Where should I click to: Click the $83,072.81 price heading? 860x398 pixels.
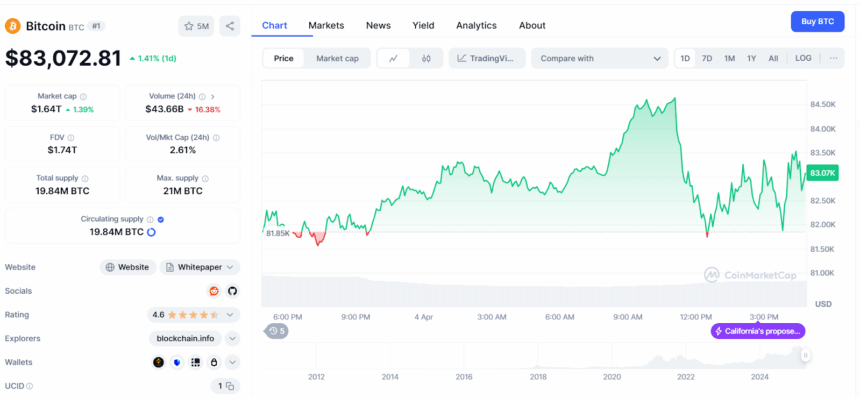click(x=63, y=59)
